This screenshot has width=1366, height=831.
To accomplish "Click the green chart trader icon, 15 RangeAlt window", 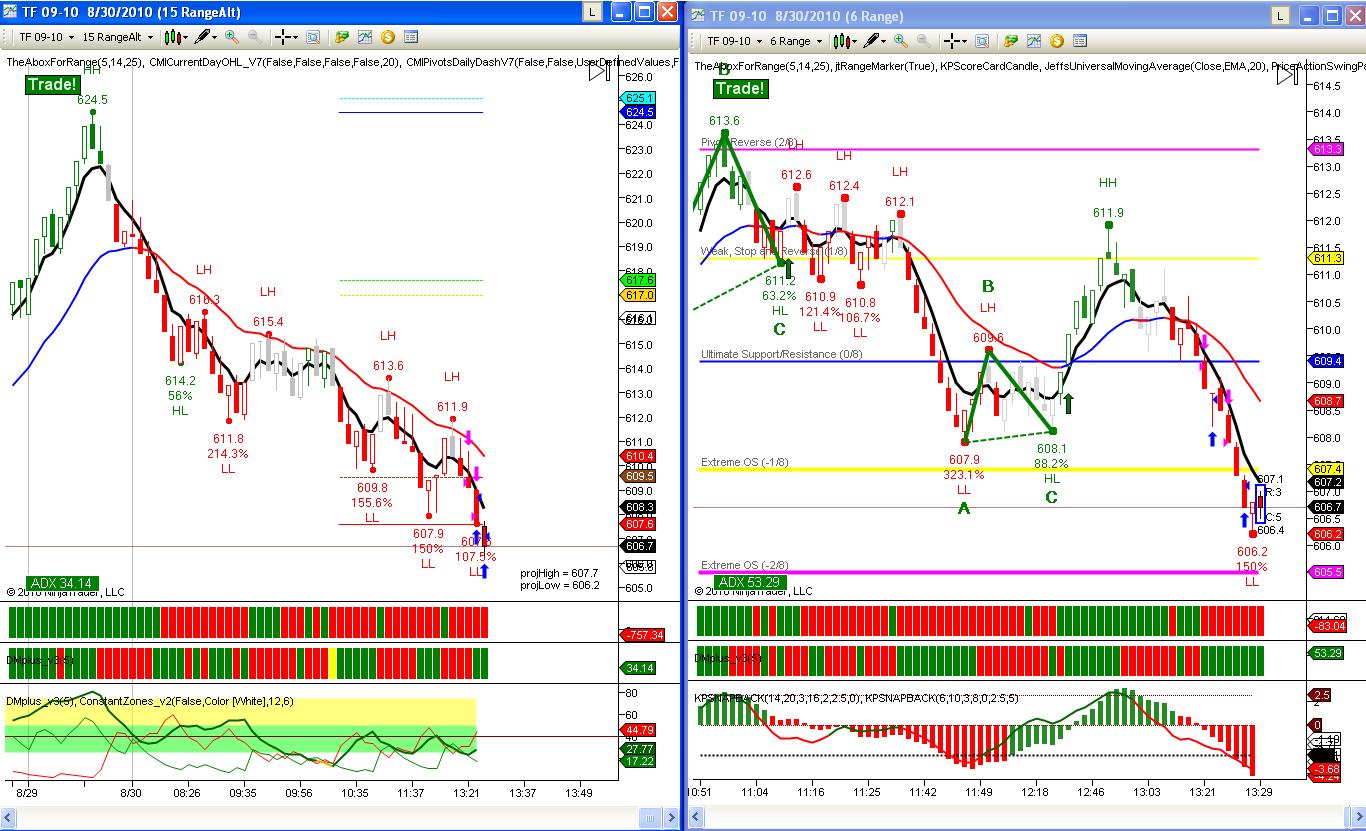I will (342, 37).
